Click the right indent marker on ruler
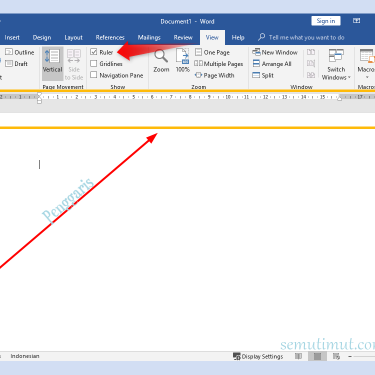 (340, 98)
